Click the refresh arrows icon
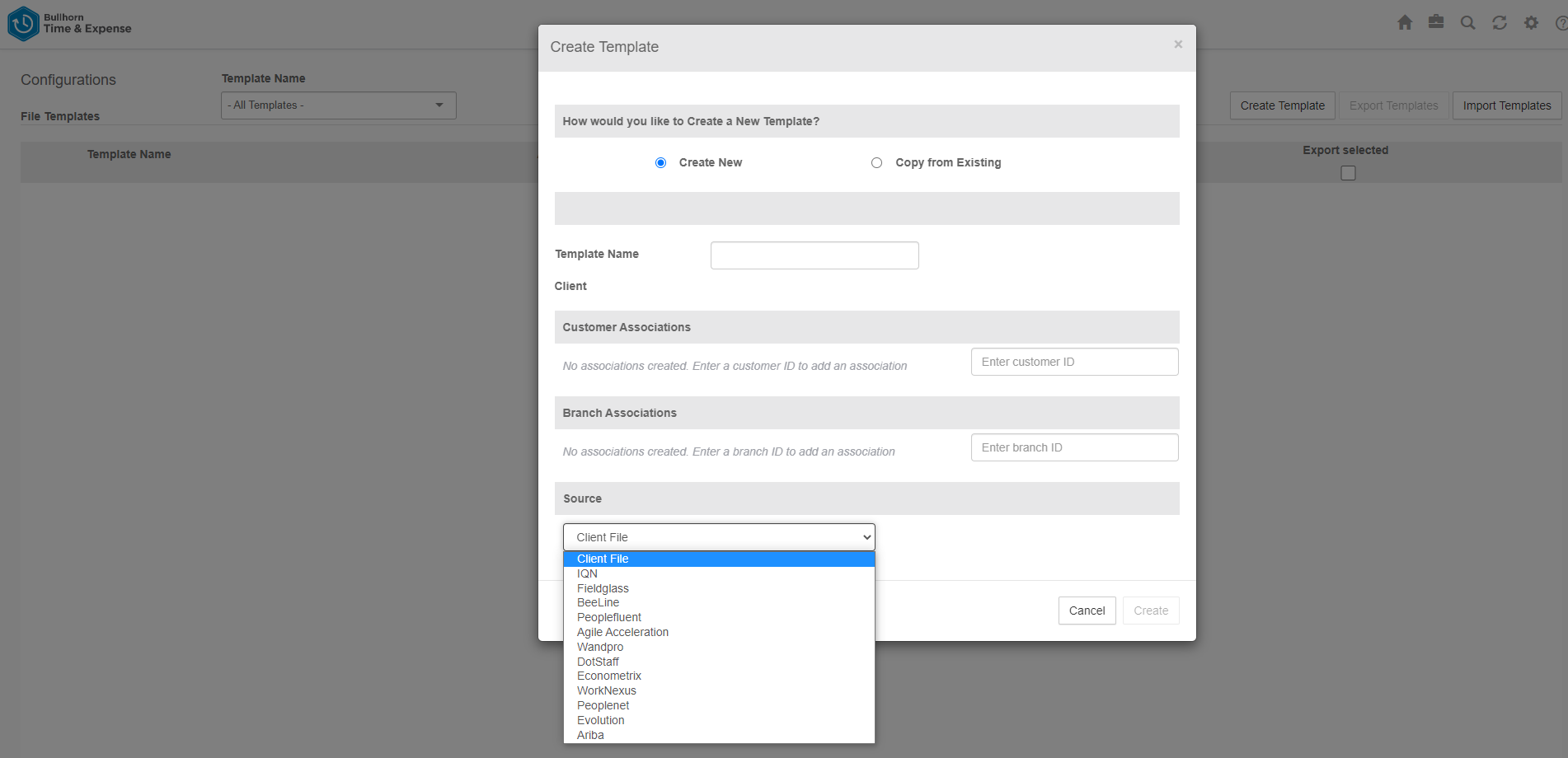Viewport: 1568px width, 758px height. (x=1500, y=22)
